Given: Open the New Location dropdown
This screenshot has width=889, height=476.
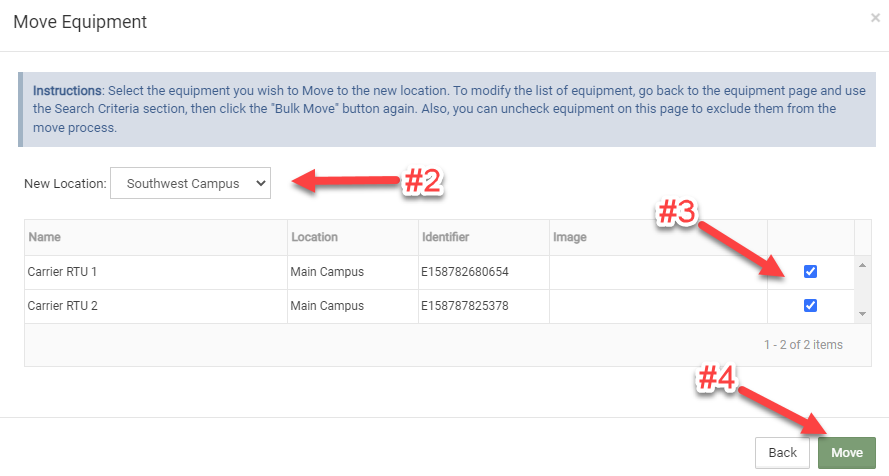Looking at the screenshot, I should [190, 183].
